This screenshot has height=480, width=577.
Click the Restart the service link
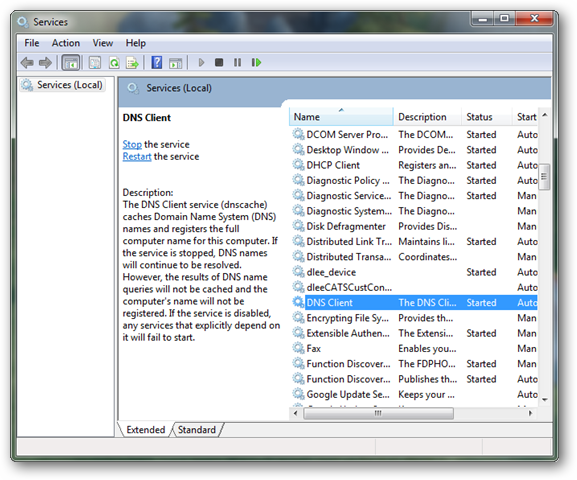click(137, 156)
